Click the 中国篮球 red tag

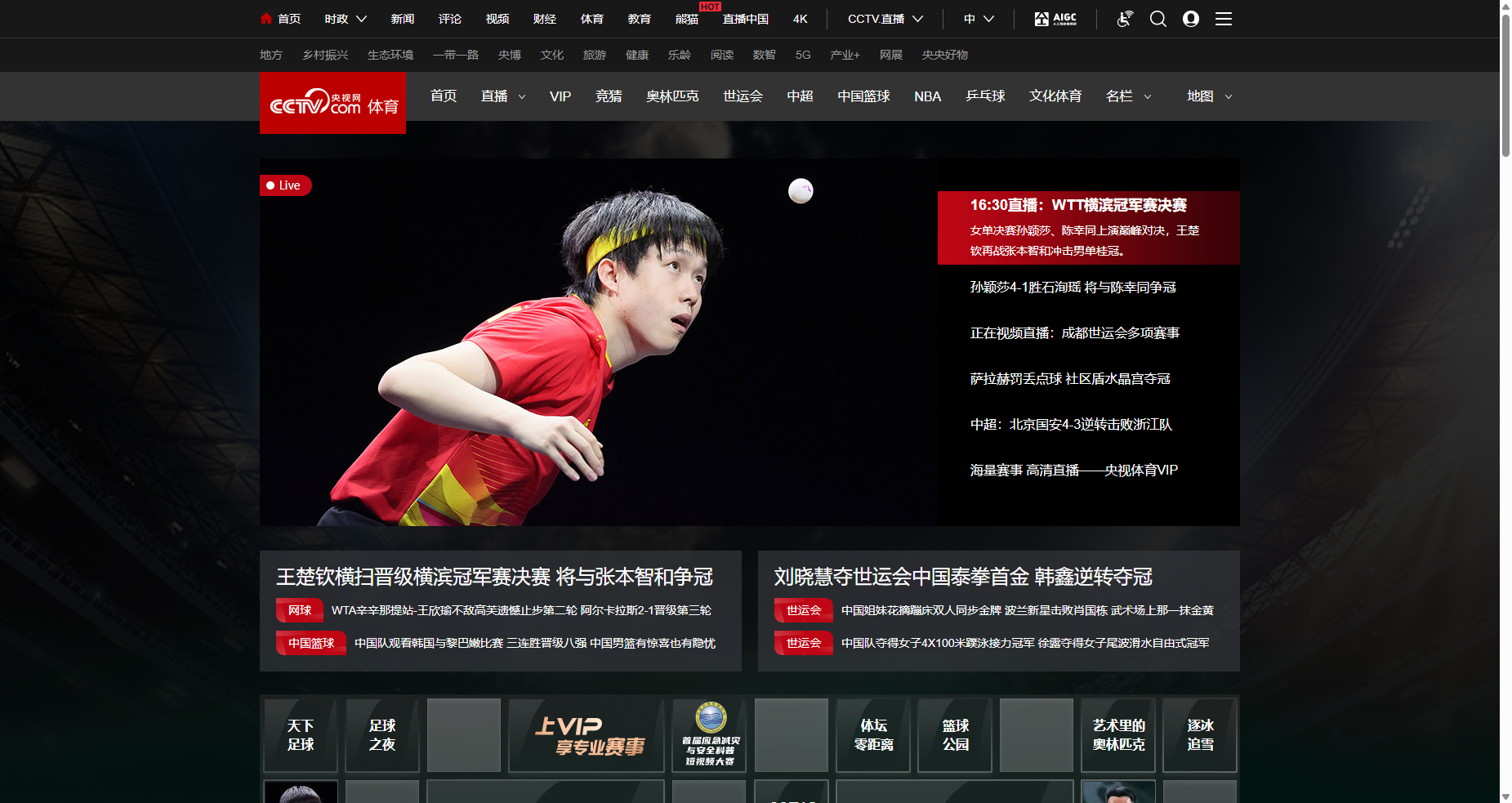[x=311, y=643]
